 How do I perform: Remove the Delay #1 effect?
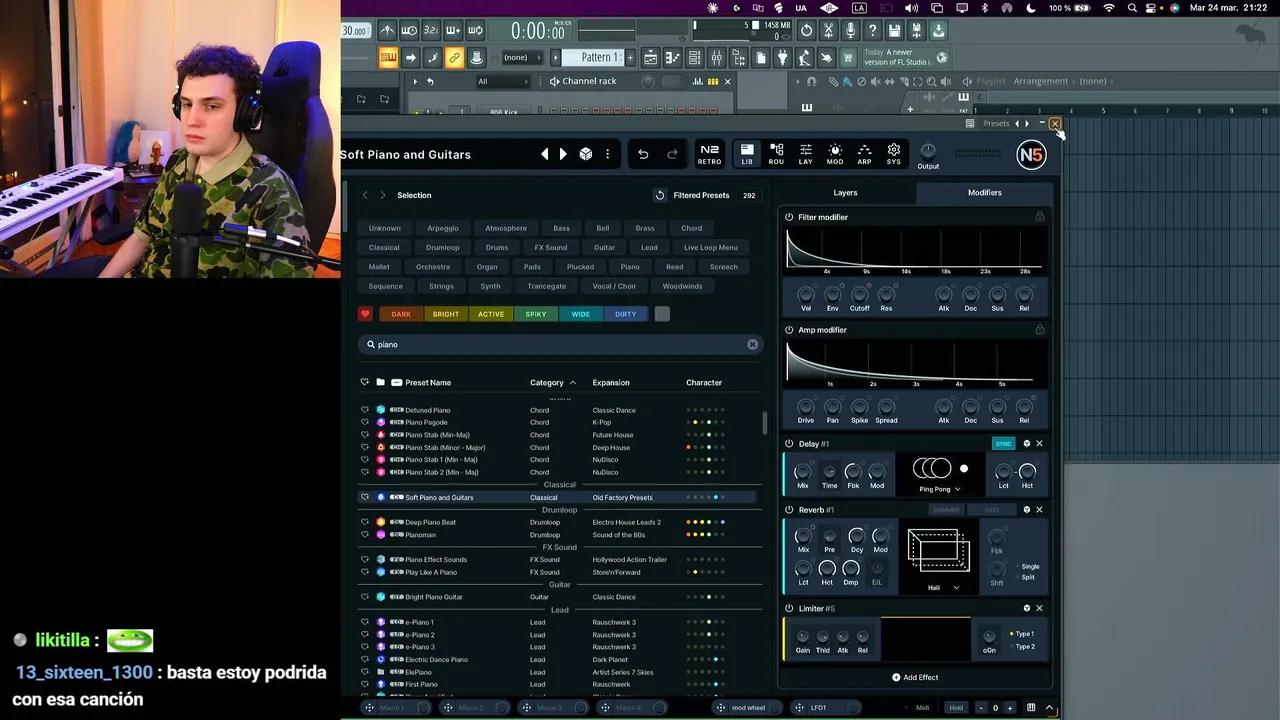point(1039,443)
